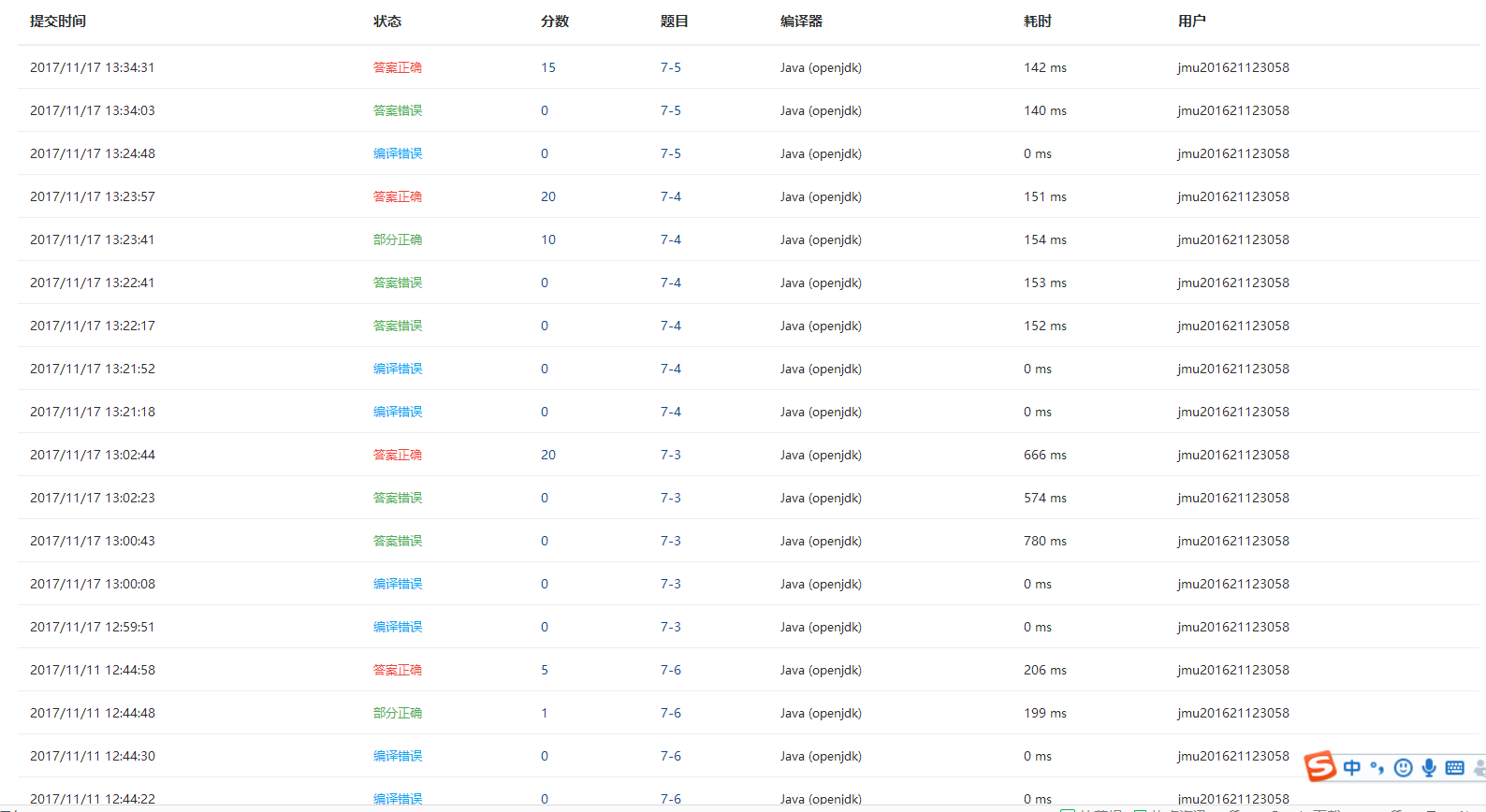Select timestamp 2017/11/17 13:34:31

click(93, 67)
